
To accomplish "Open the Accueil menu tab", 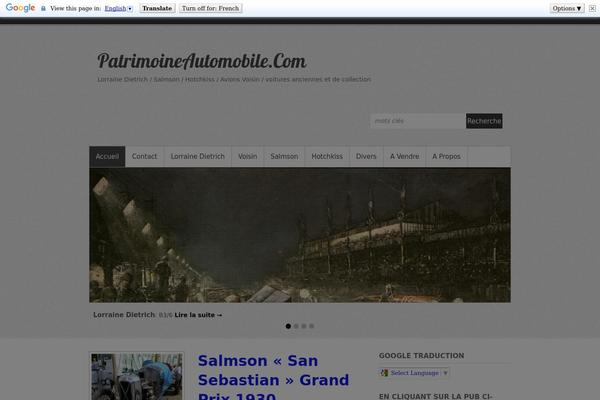I will pyautogui.click(x=107, y=156).
